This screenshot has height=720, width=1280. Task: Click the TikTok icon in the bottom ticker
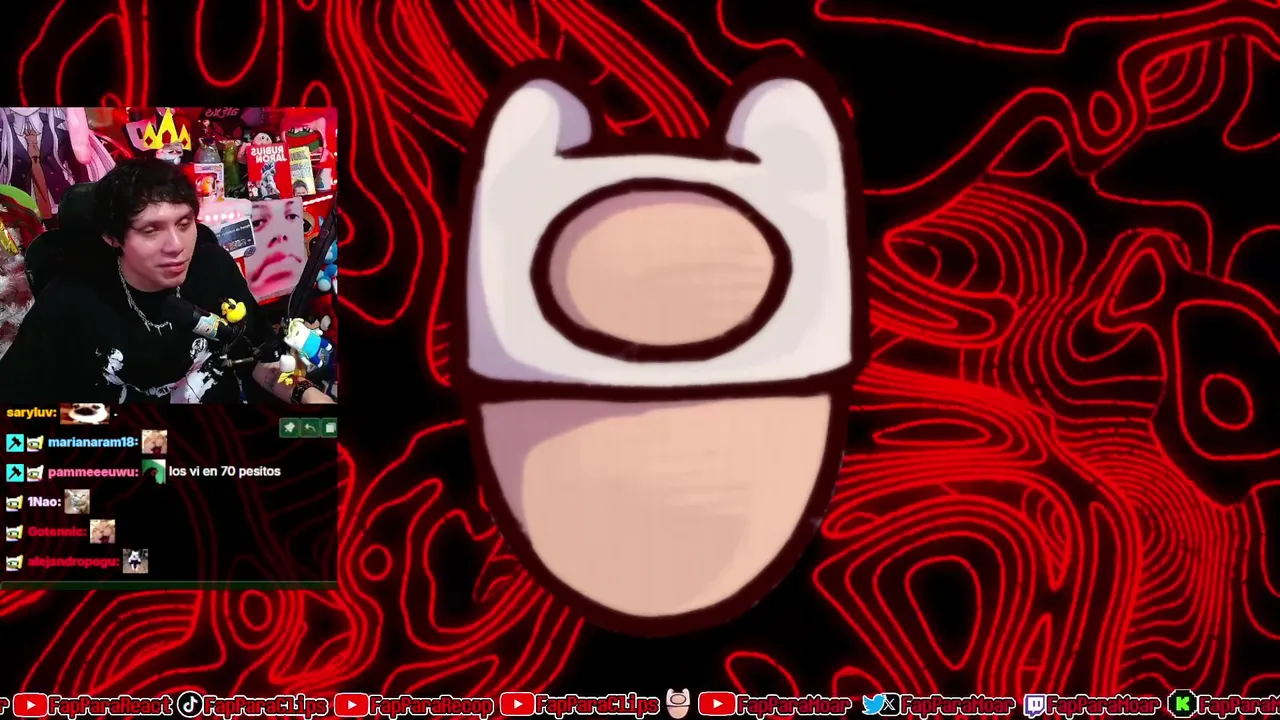tap(189, 705)
